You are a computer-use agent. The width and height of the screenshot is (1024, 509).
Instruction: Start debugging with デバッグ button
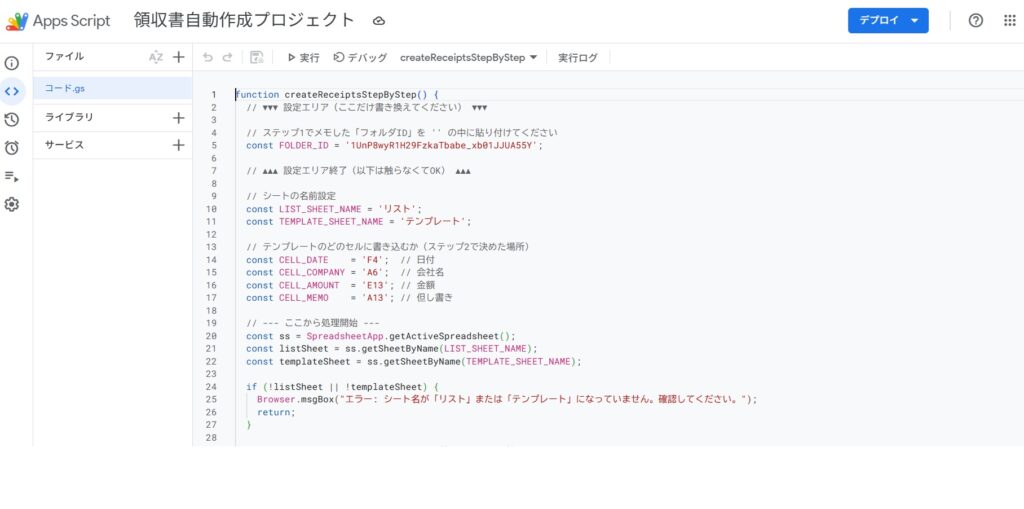360,58
